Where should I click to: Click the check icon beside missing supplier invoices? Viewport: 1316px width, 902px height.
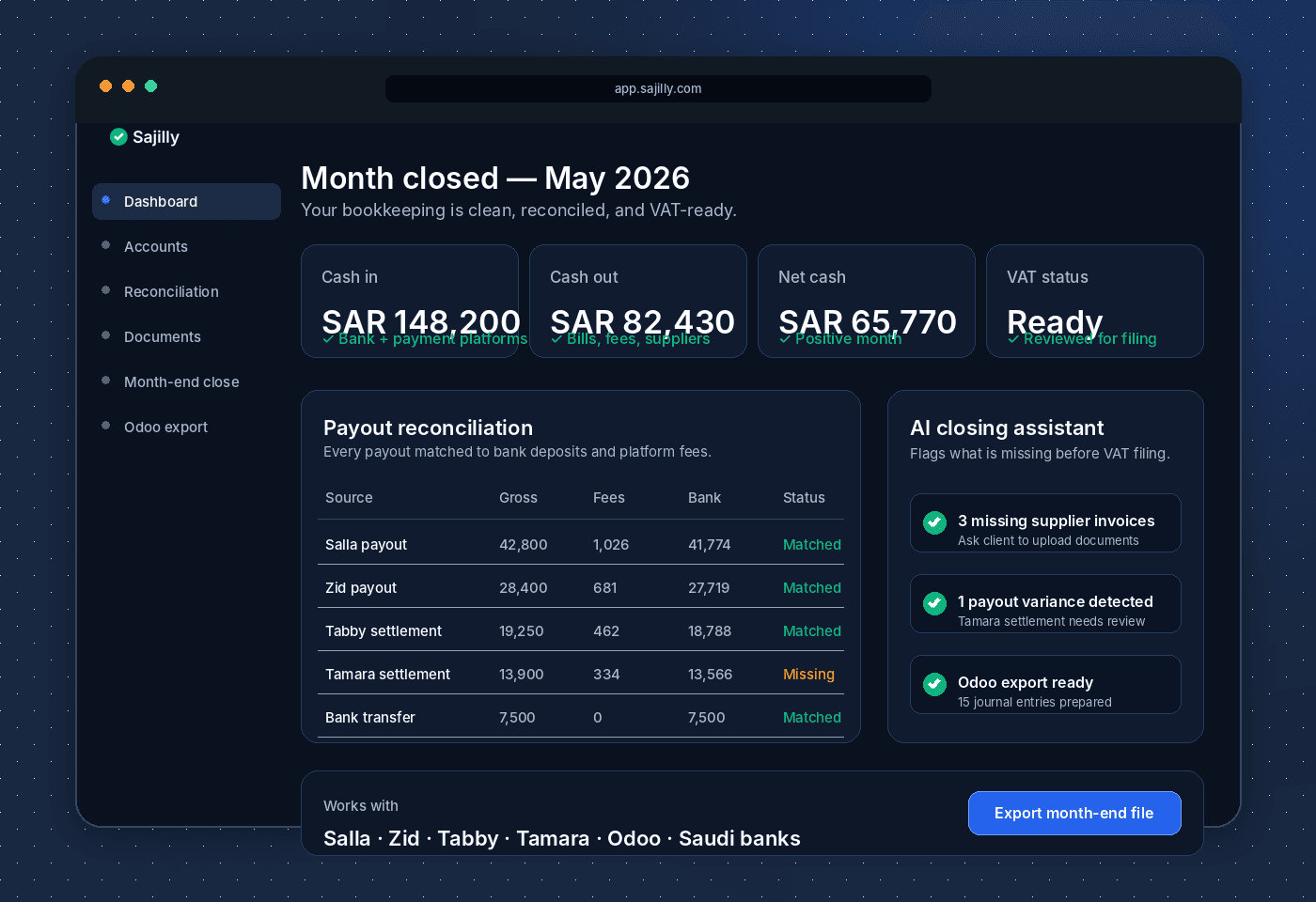pos(934,522)
